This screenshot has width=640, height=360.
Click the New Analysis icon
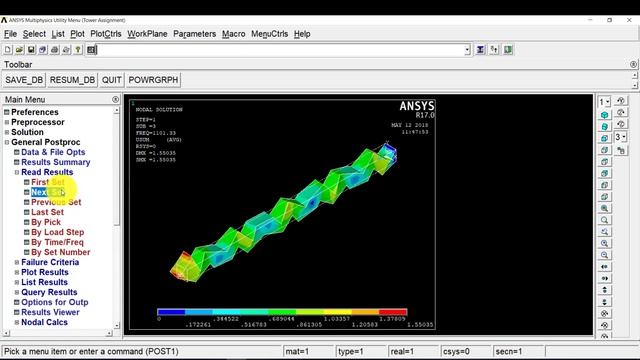pos(8,50)
